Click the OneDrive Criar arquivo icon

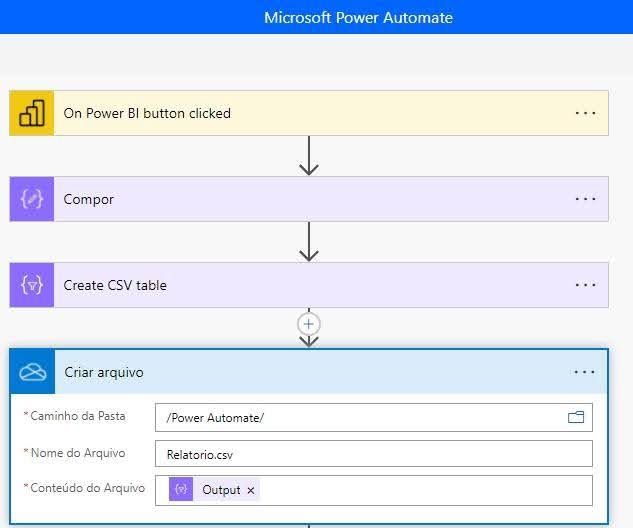pyautogui.click(x=32, y=372)
